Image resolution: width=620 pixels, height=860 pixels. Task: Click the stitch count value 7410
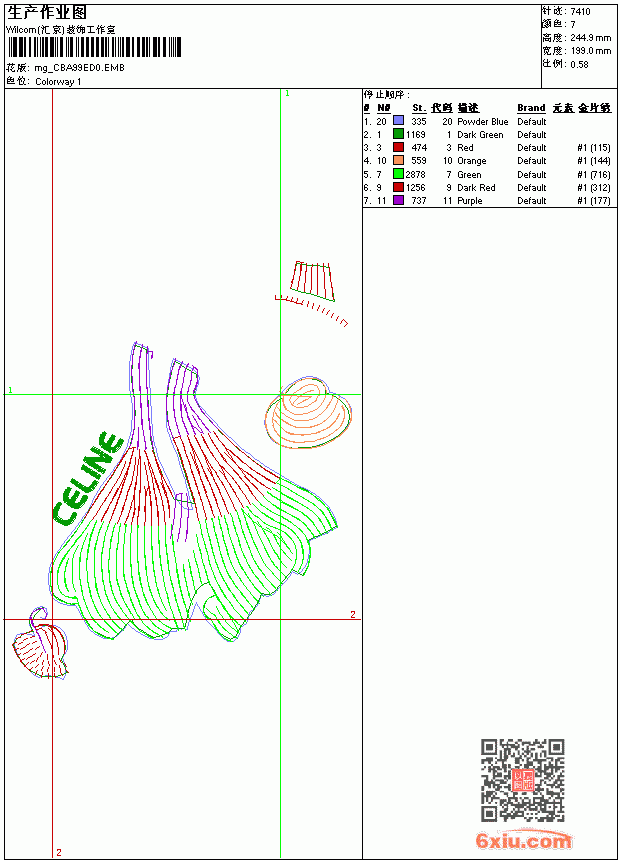click(580, 12)
